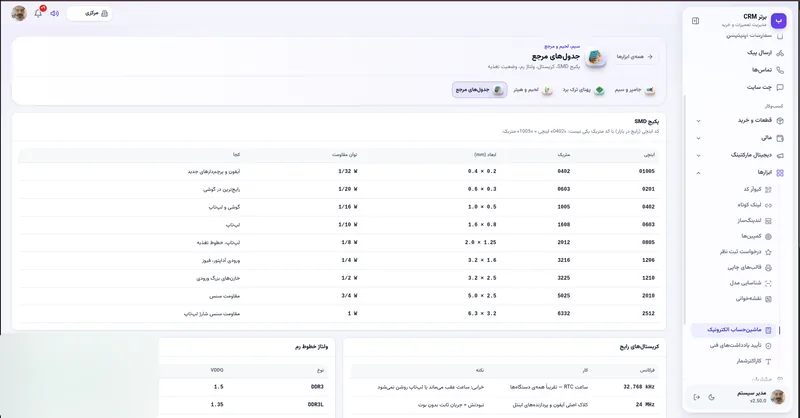
Task: Expand the دیجیتال مارکتینگ section chevron
Action: pyautogui.click(x=698, y=156)
